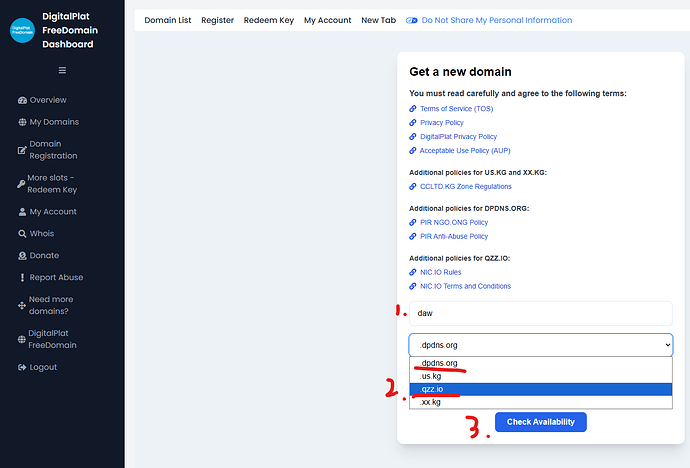Toggle the sidebar hamburger menu icon
Image resolution: width=690 pixels, height=468 pixels.
pos(62,70)
